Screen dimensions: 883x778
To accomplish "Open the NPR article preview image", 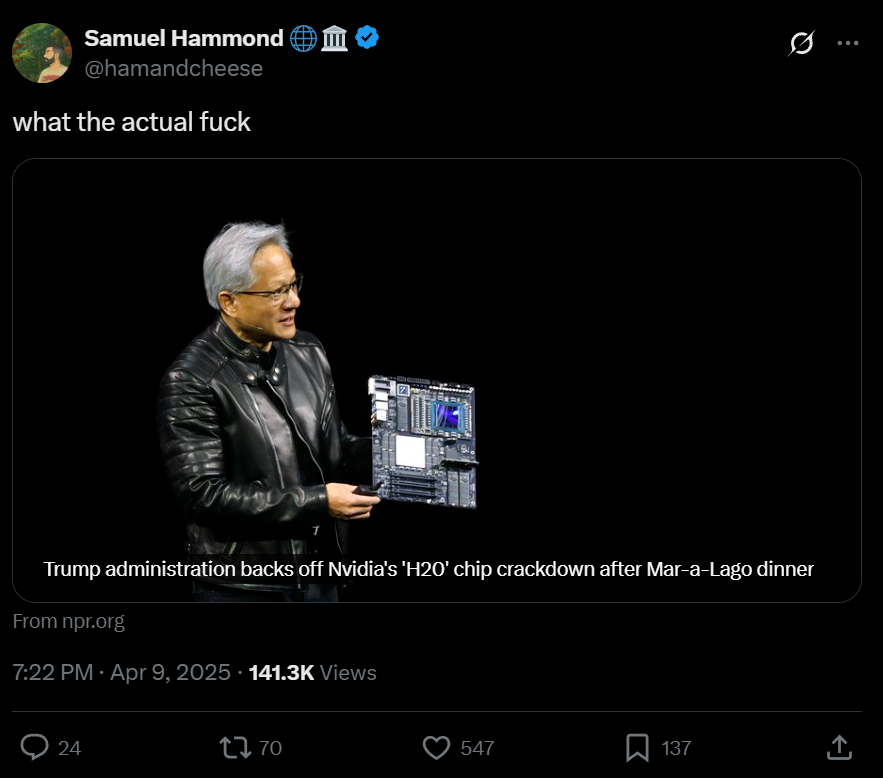I will (437, 381).
